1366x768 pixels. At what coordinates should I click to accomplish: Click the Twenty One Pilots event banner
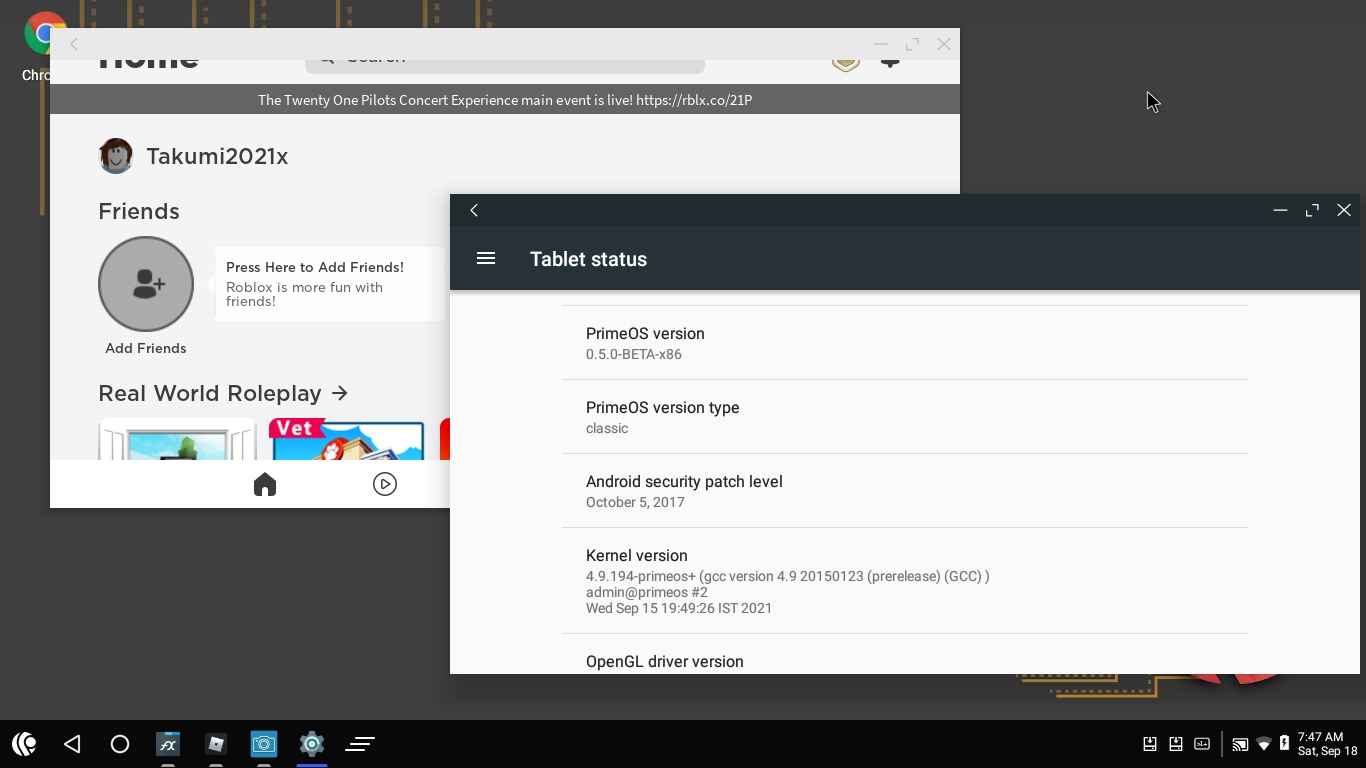(x=505, y=100)
